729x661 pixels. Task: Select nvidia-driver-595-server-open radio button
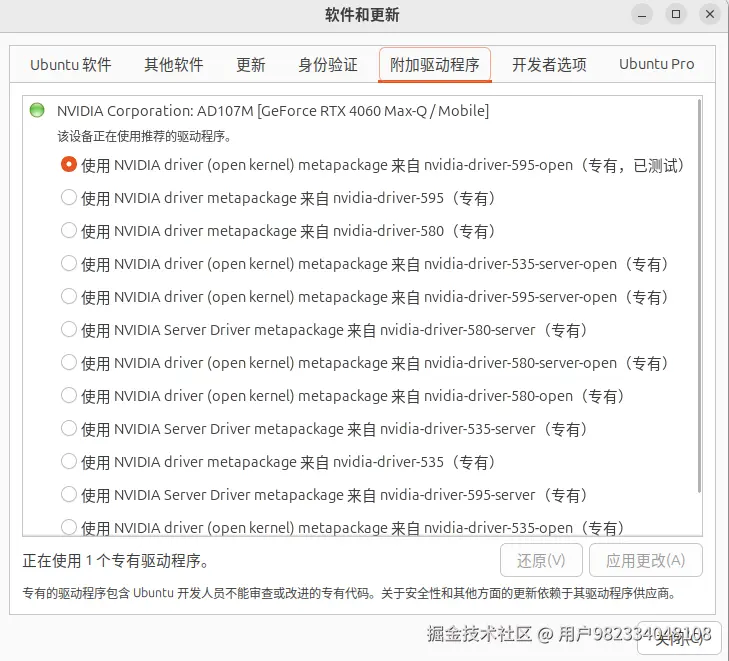[69, 297]
